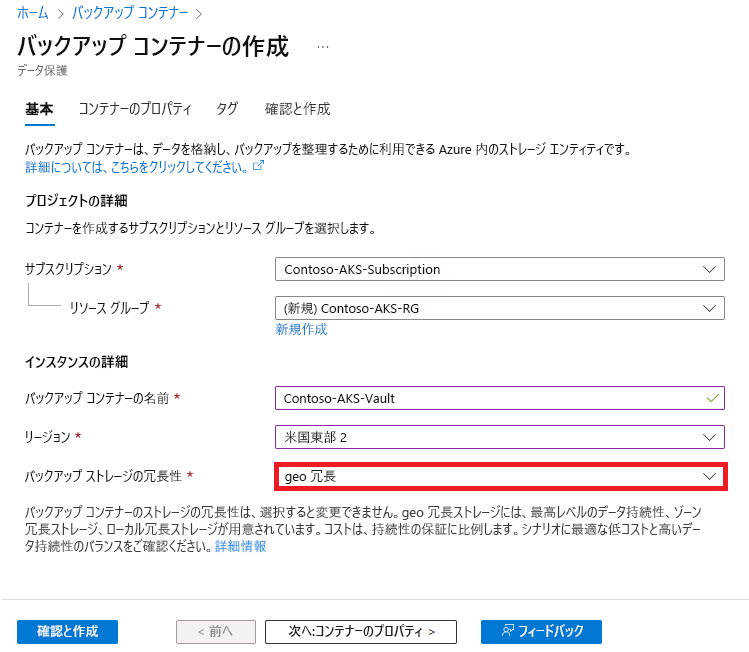Click the green checkmark in name field
The width and height of the screenshot is (749, 652).
pos(712,398)
